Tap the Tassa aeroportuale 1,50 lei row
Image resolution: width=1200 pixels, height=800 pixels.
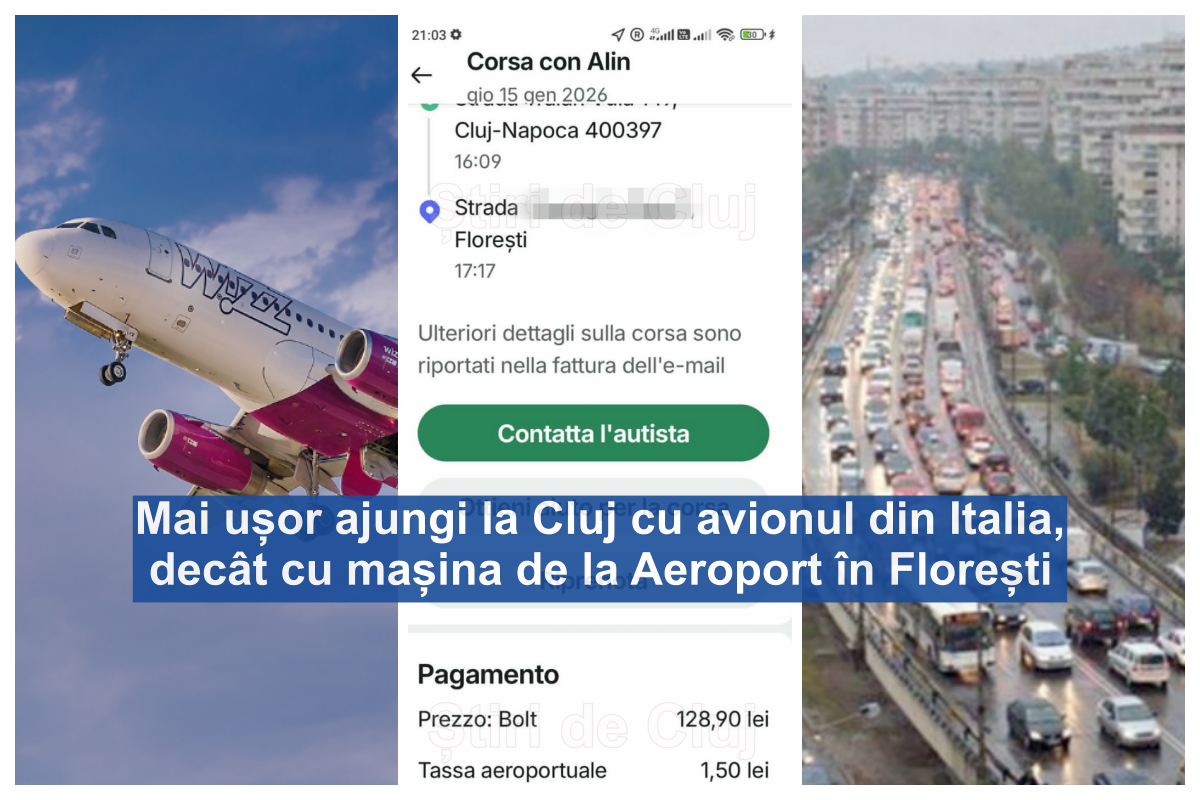tap(594, 770)
